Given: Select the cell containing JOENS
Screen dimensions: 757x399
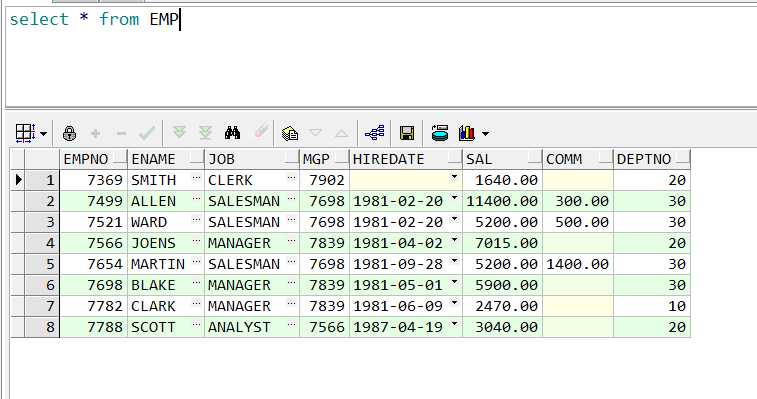Looking at the screenshot, I should pyautogui.click(x=166, y=243).
